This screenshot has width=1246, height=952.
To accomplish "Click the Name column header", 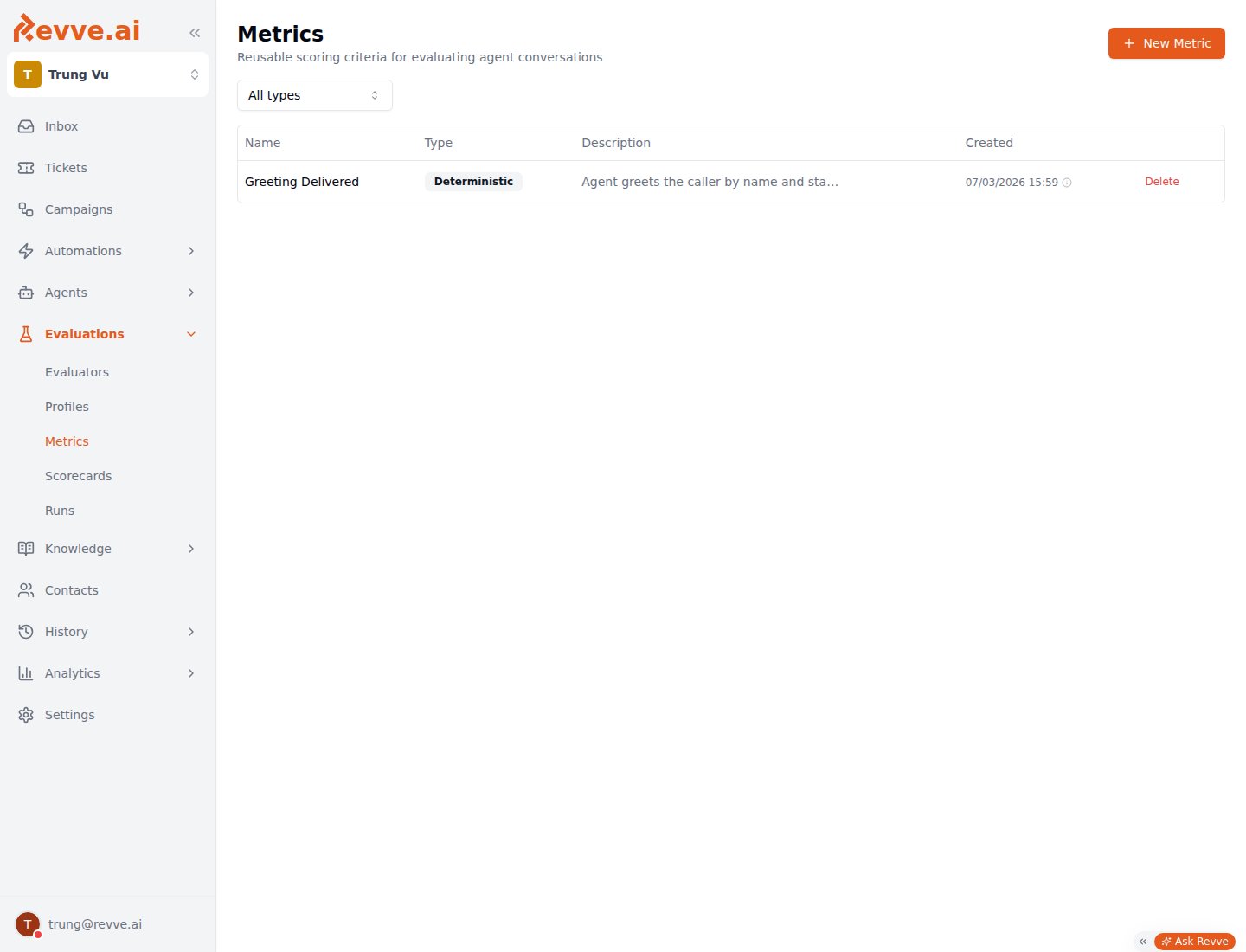I will click(x=263, y=143).
